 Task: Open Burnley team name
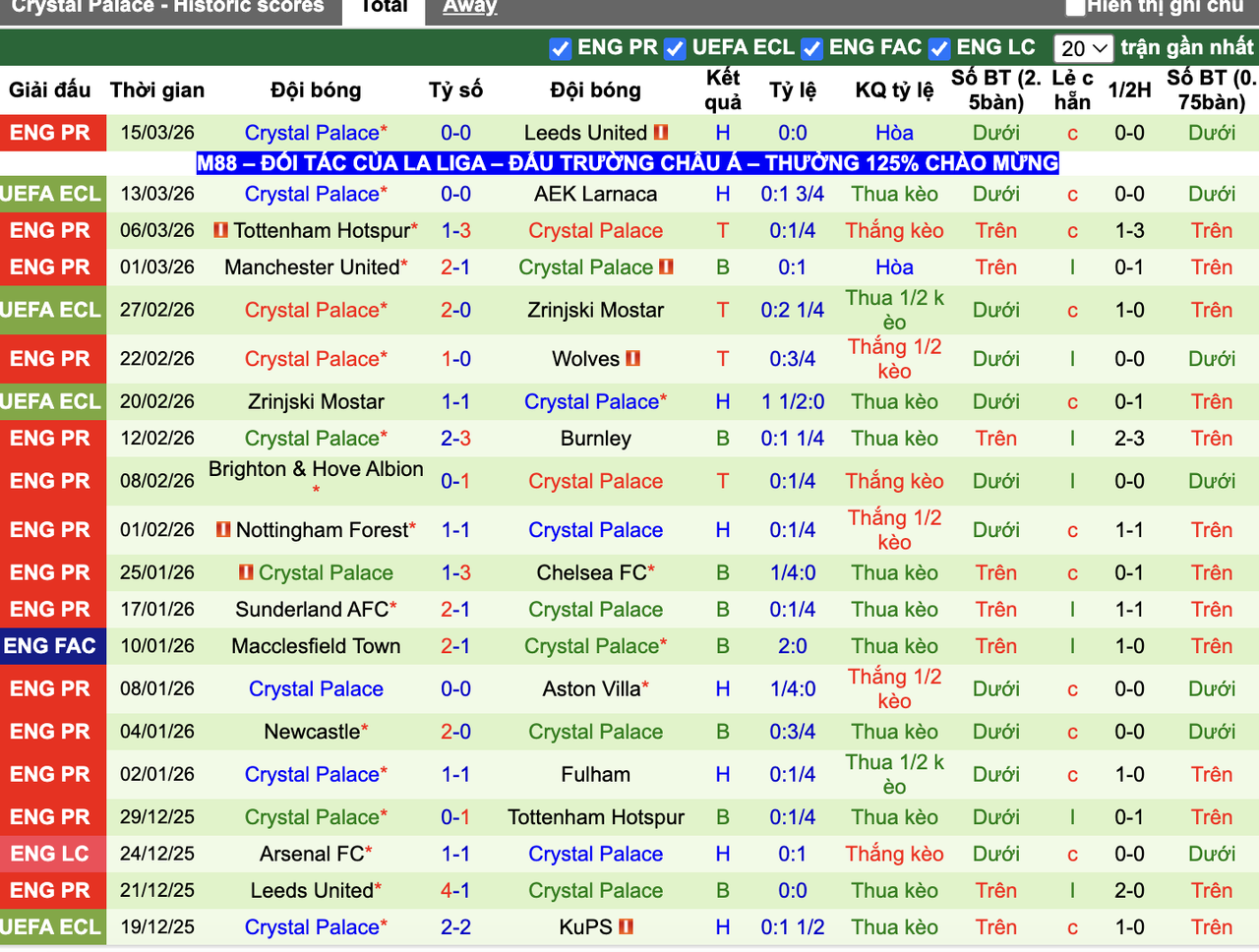click(x=596, y=438)
